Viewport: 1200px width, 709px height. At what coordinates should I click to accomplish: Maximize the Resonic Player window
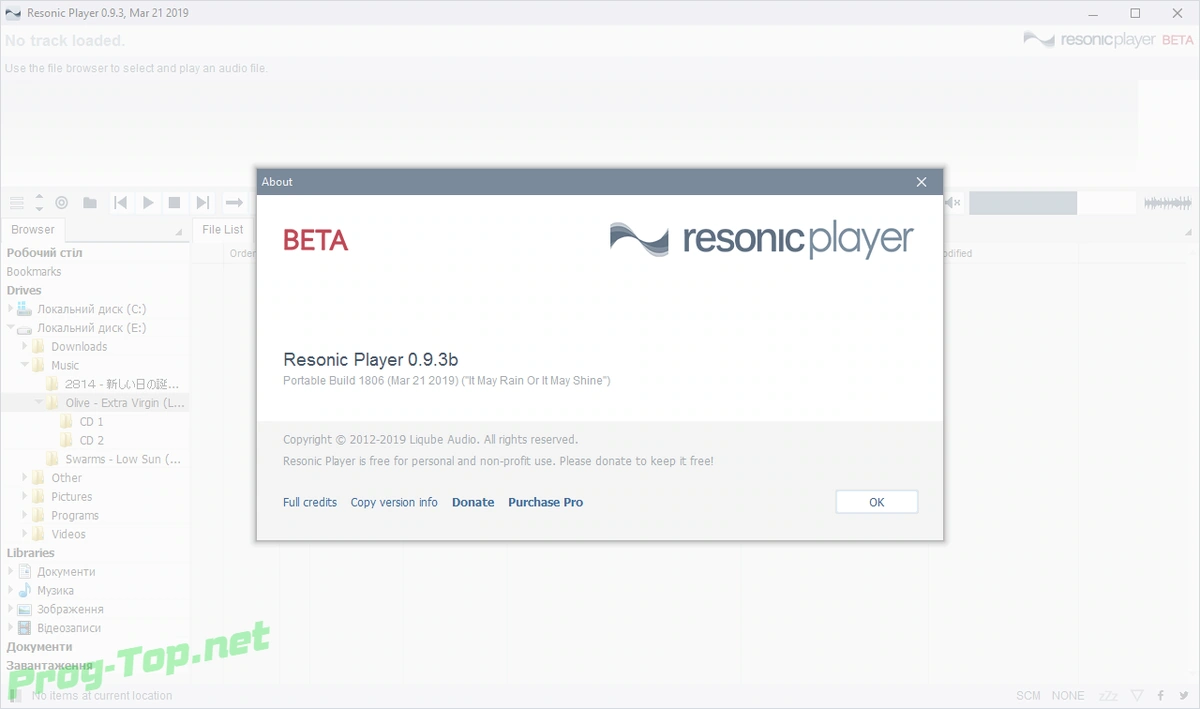click(x=1135, y=13)
